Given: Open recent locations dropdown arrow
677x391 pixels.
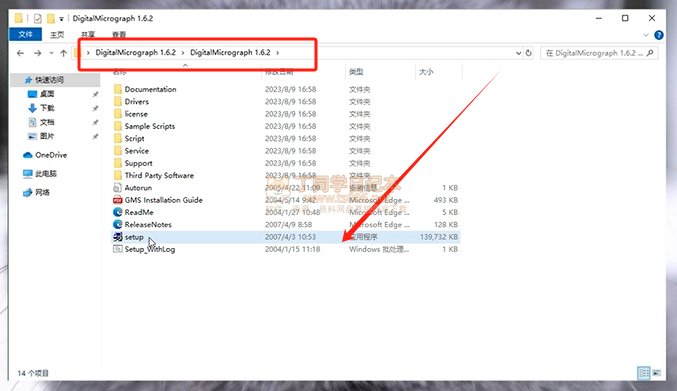Looking at the screenshot, I should [x=51, y=53].
